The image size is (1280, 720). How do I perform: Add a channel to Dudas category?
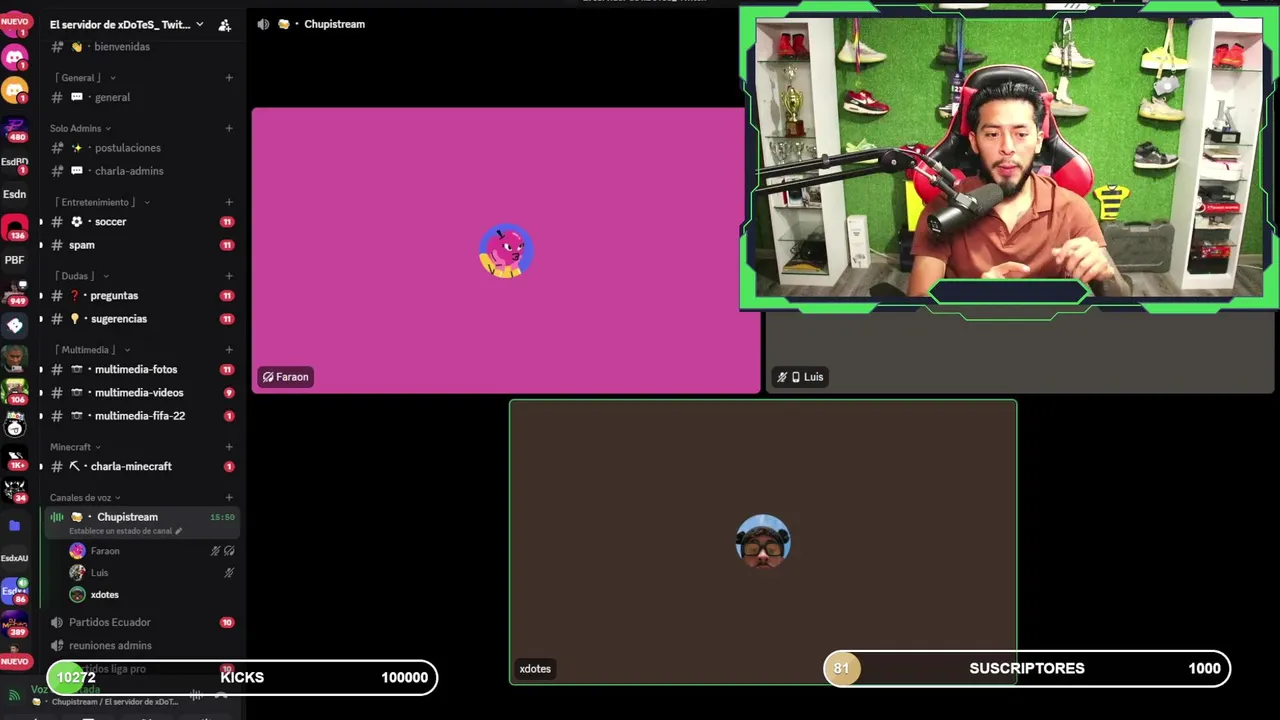click(229, 276)
